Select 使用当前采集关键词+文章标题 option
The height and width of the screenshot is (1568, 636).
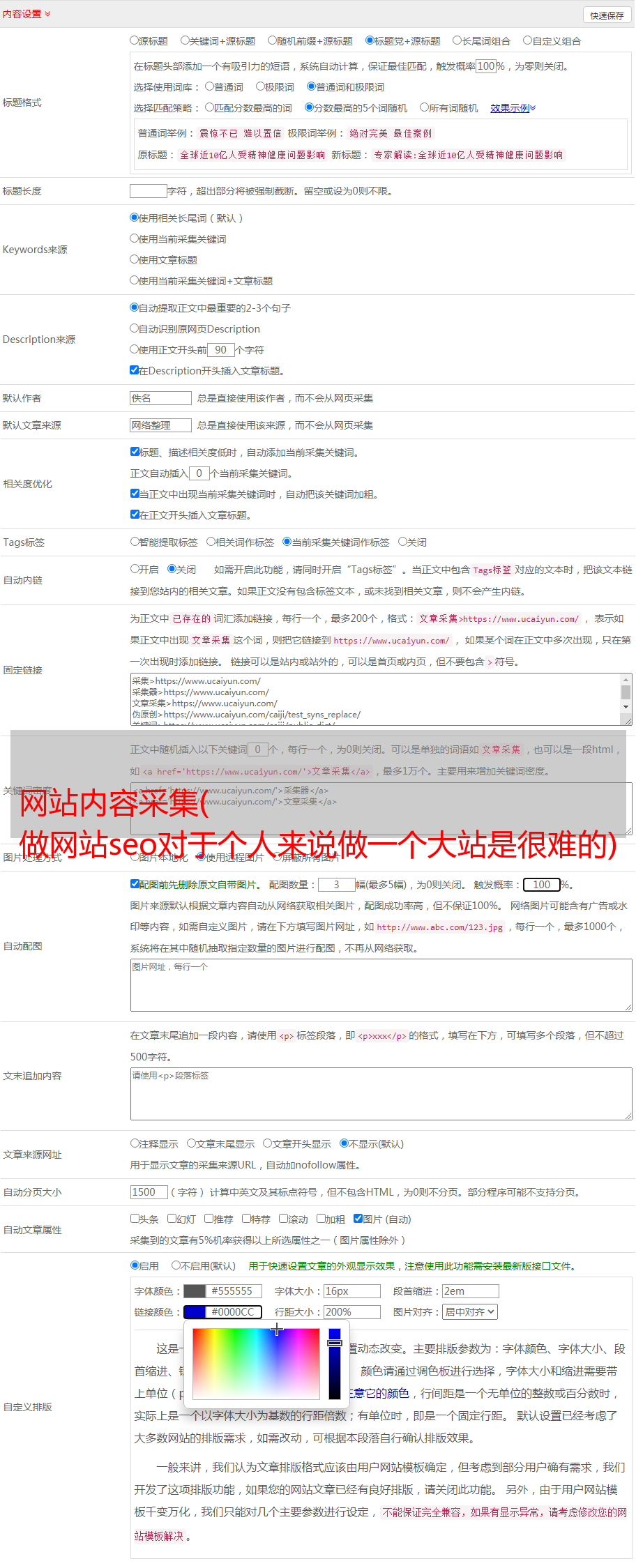[x=135, y=280]
